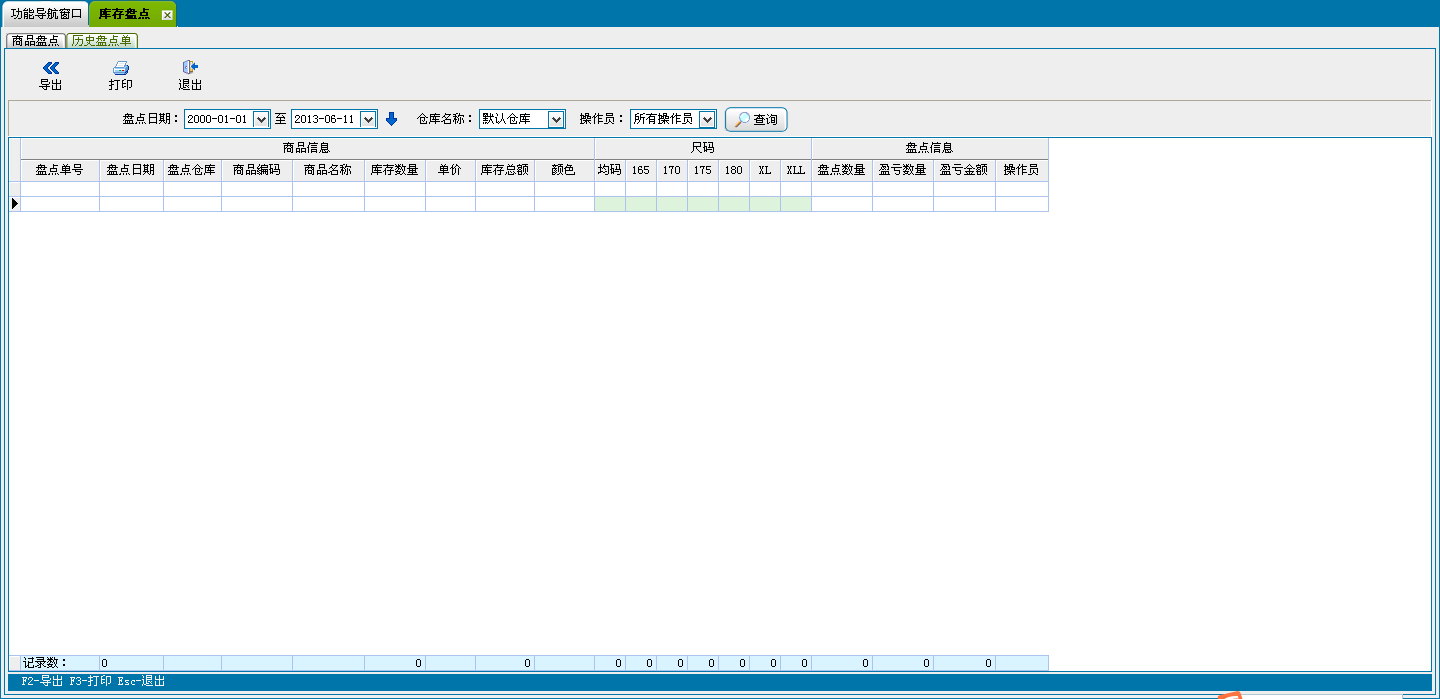Open the start date dropdown
1440x699 pixels.
click(x=262, y=119)
